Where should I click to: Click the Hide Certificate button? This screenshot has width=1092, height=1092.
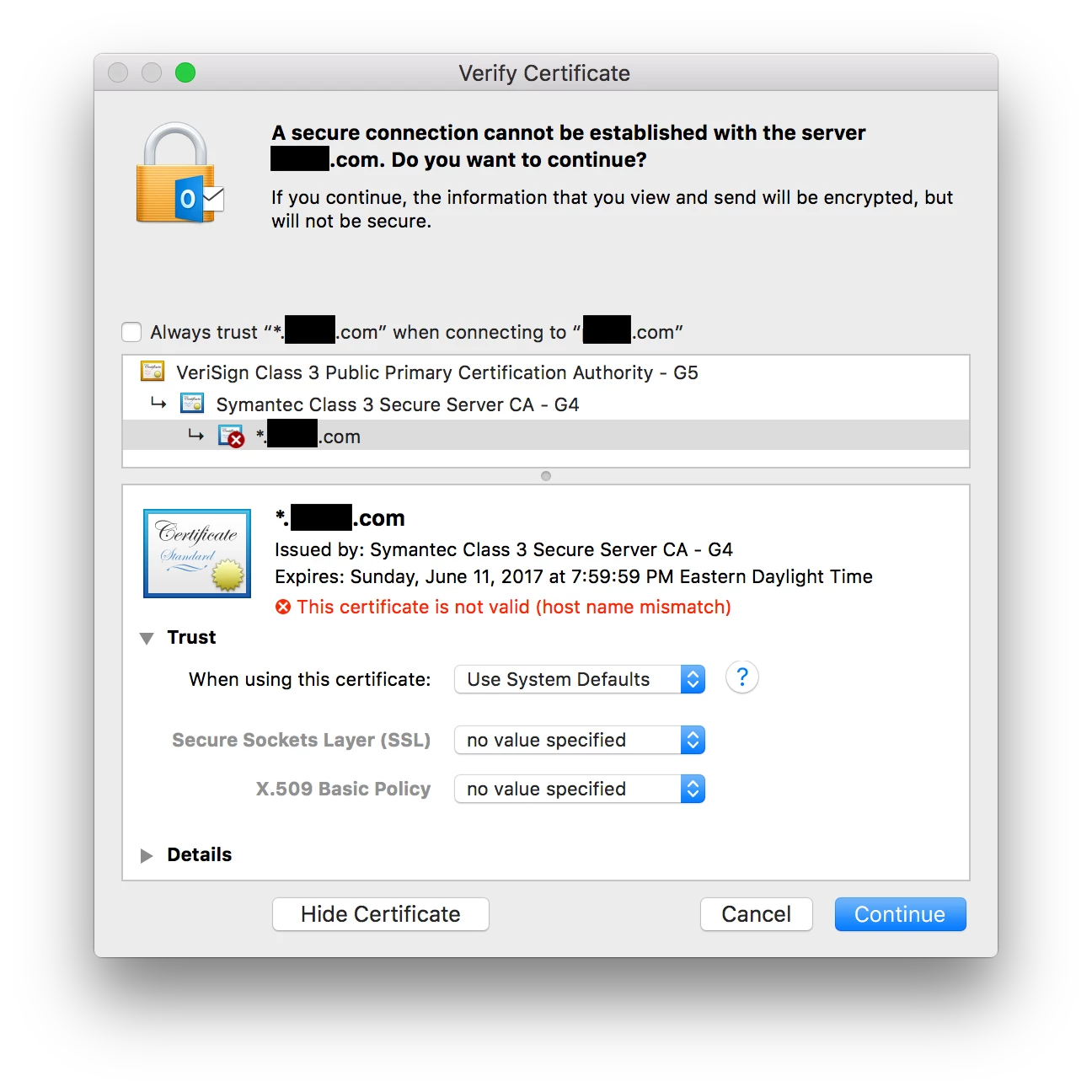pos(381,914)
